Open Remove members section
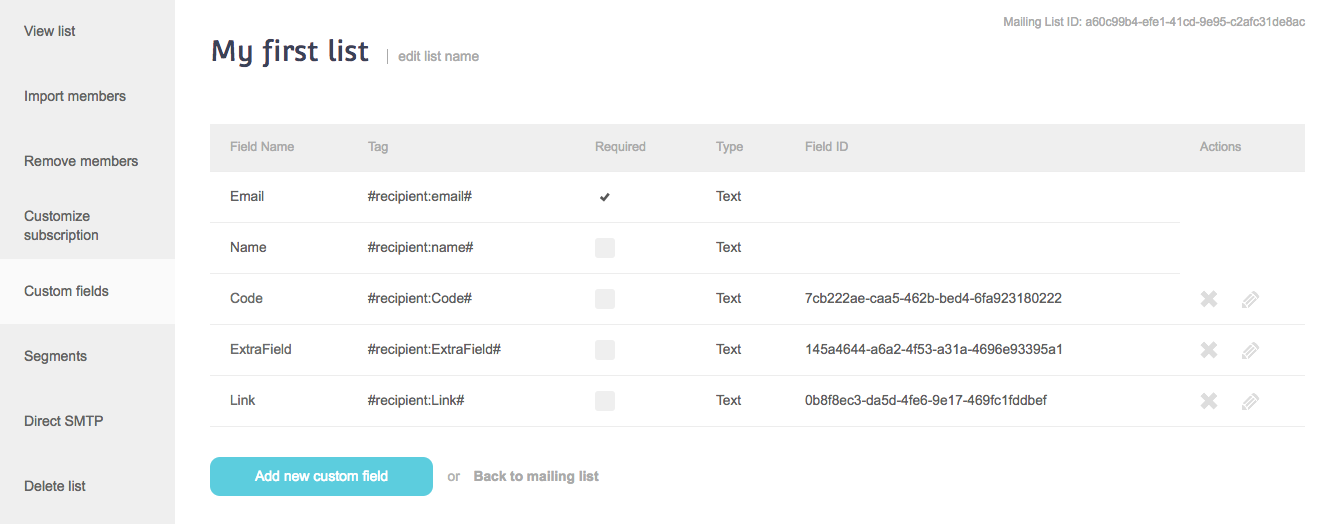 pyautogui.click(x=81, y=161)
